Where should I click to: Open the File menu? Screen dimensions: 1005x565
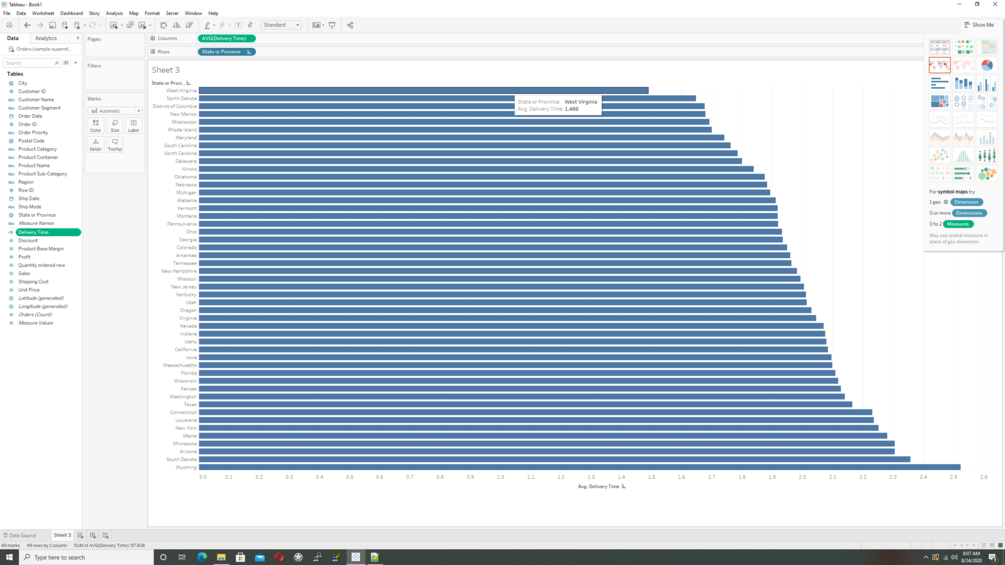(x=6, y=13)
